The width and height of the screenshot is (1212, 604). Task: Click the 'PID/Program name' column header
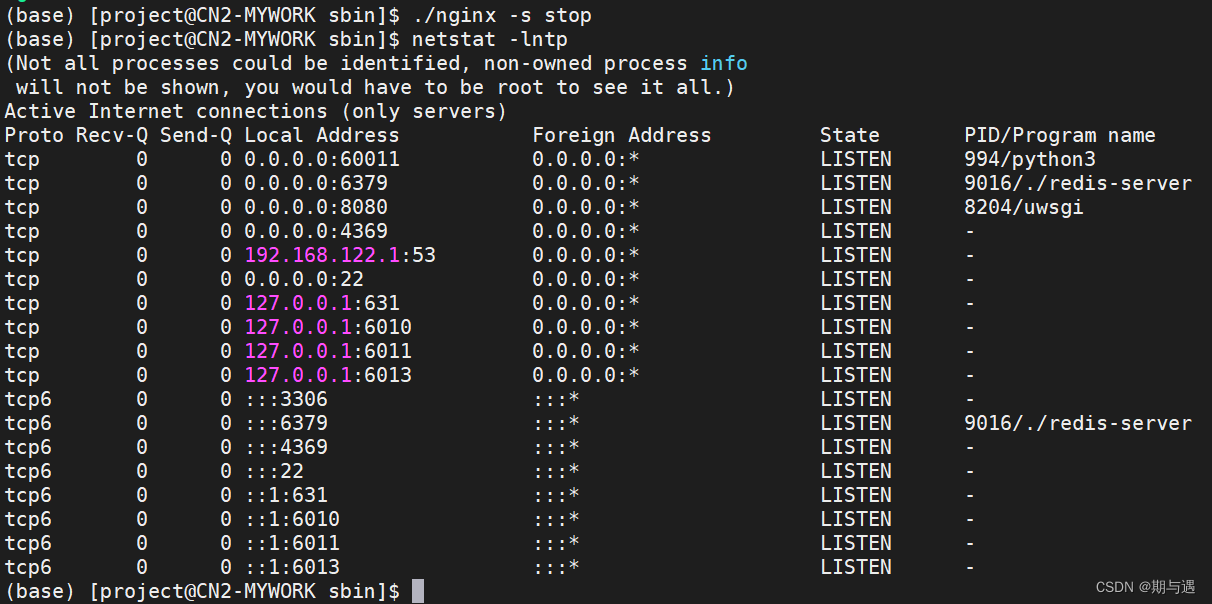(x=1060, y=136)
